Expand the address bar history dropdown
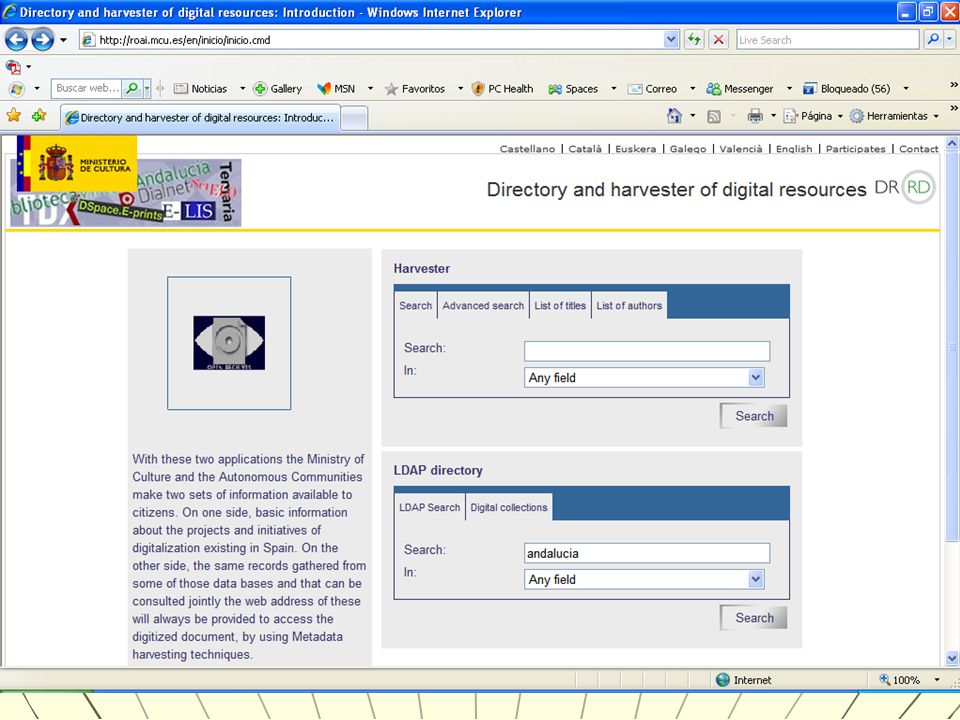 [x=671, y=40]
